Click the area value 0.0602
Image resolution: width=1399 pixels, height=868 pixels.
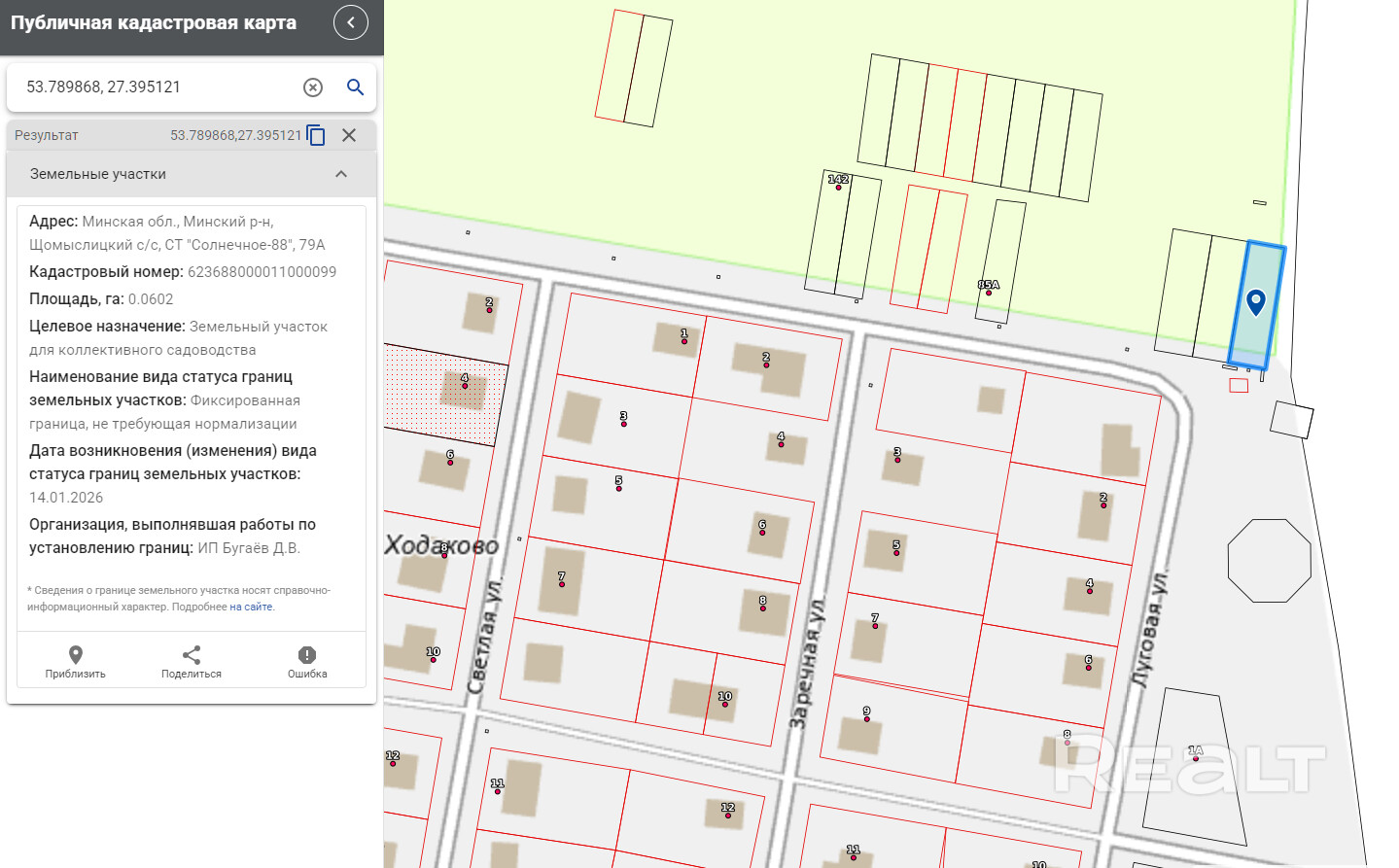(151, 299)
